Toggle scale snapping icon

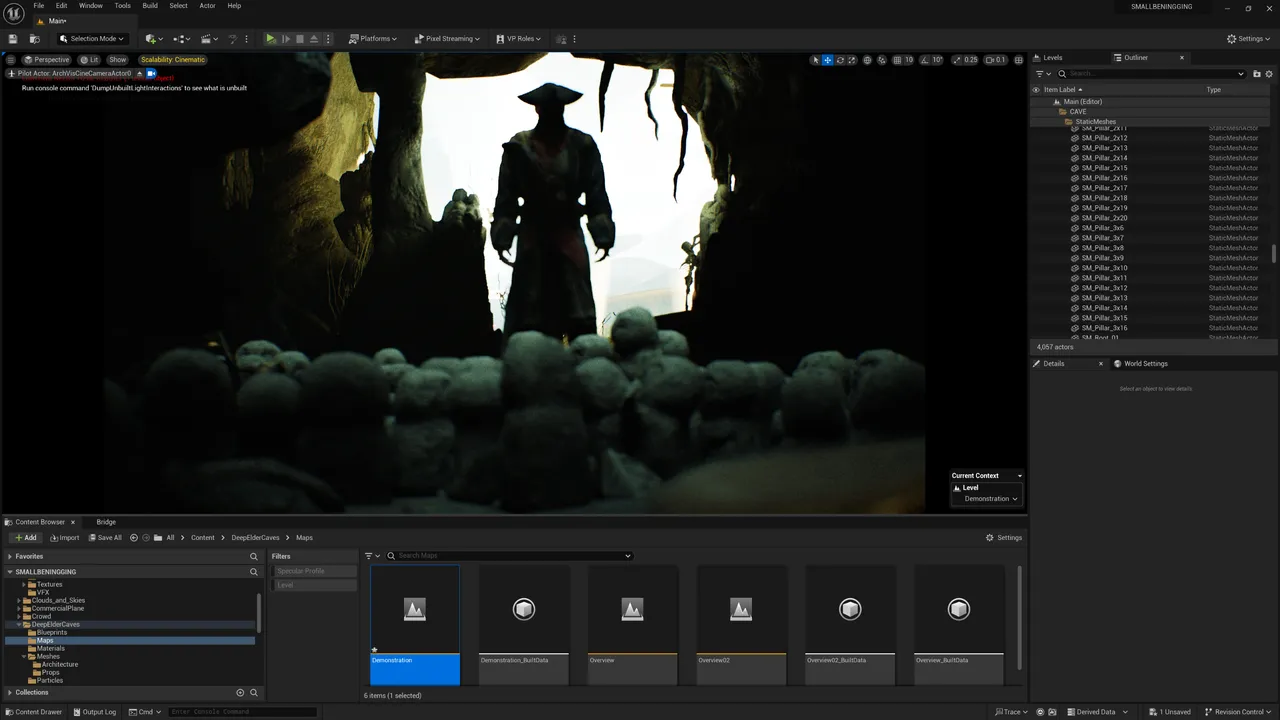pyautogui.click(x=957, y=60)
